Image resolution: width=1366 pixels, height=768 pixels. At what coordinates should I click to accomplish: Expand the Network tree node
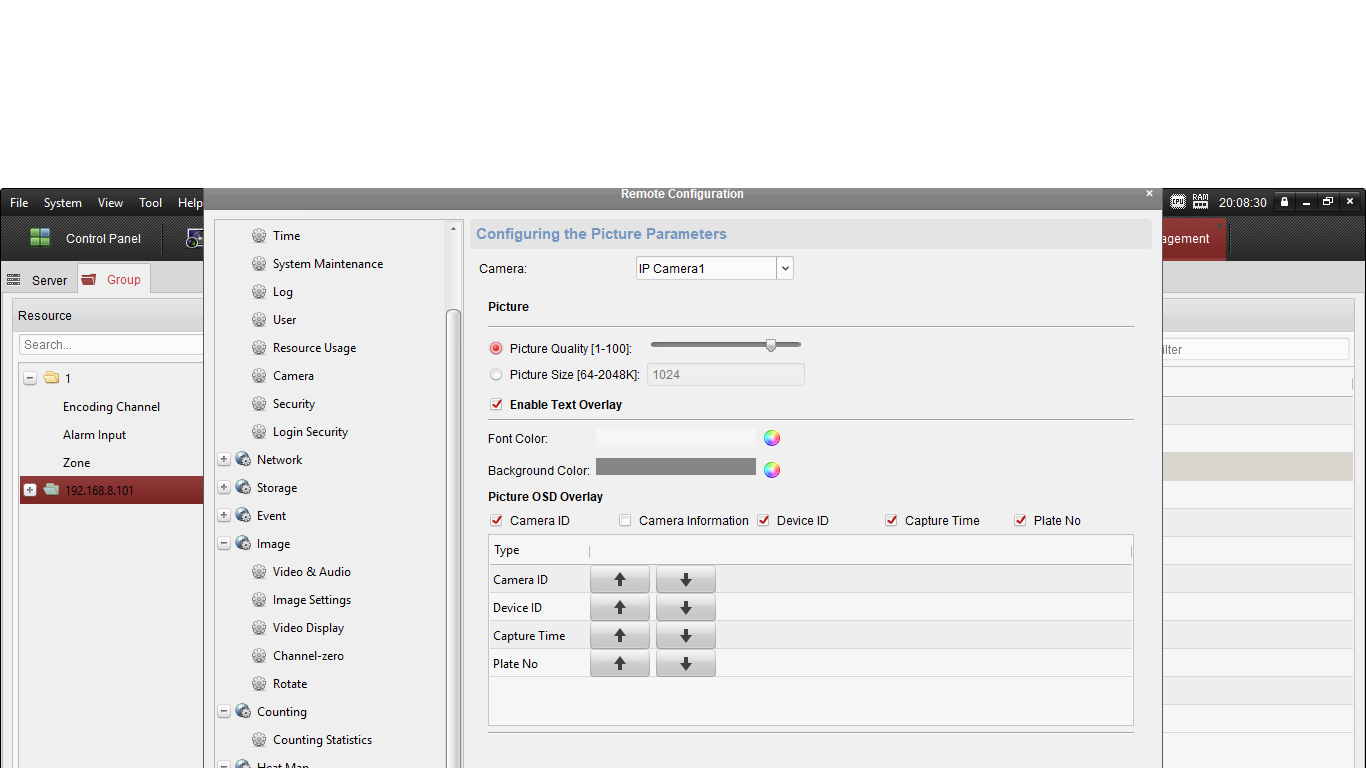(224, 460)
